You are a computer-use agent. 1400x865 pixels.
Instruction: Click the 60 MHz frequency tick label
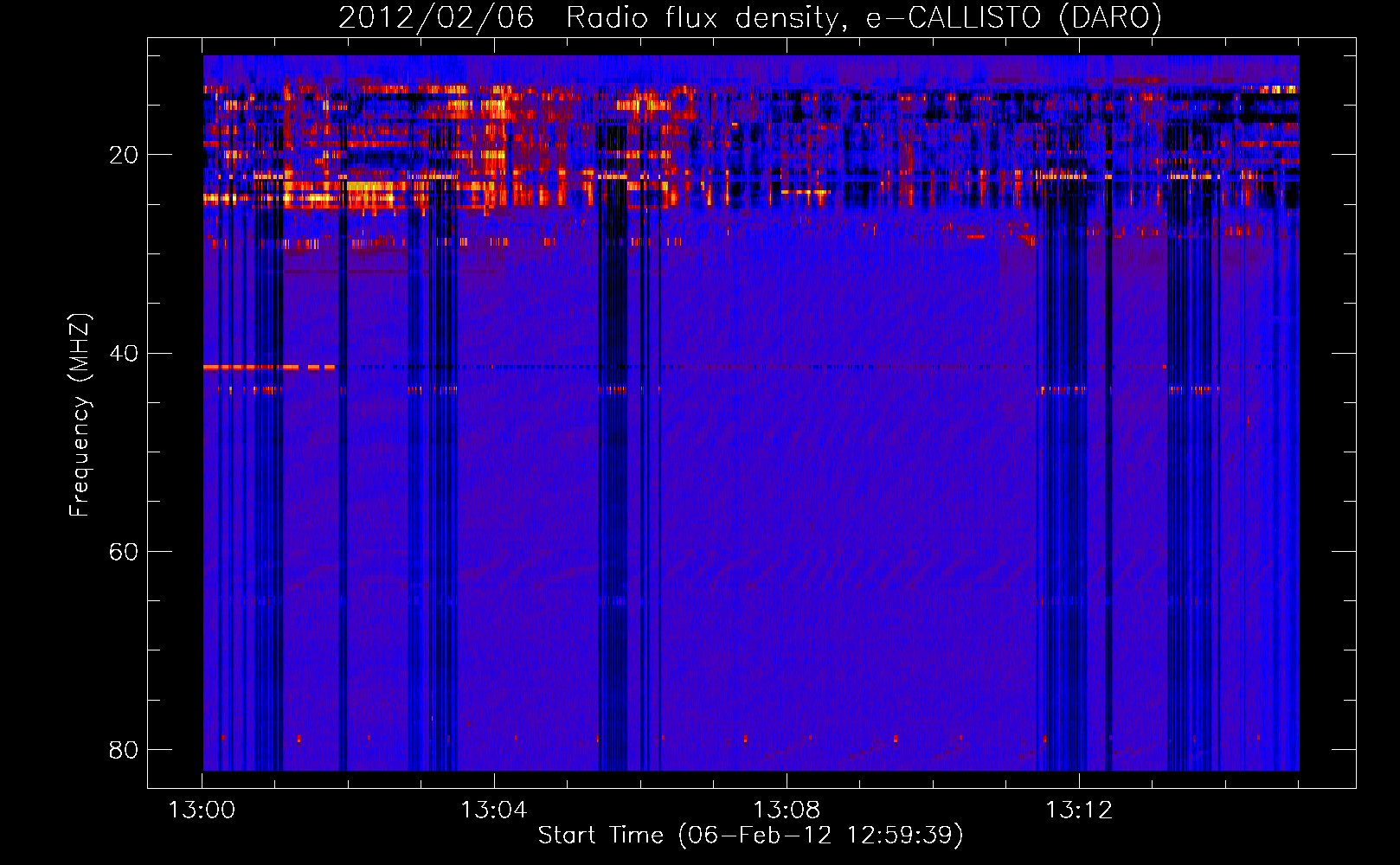click(124, 551)
